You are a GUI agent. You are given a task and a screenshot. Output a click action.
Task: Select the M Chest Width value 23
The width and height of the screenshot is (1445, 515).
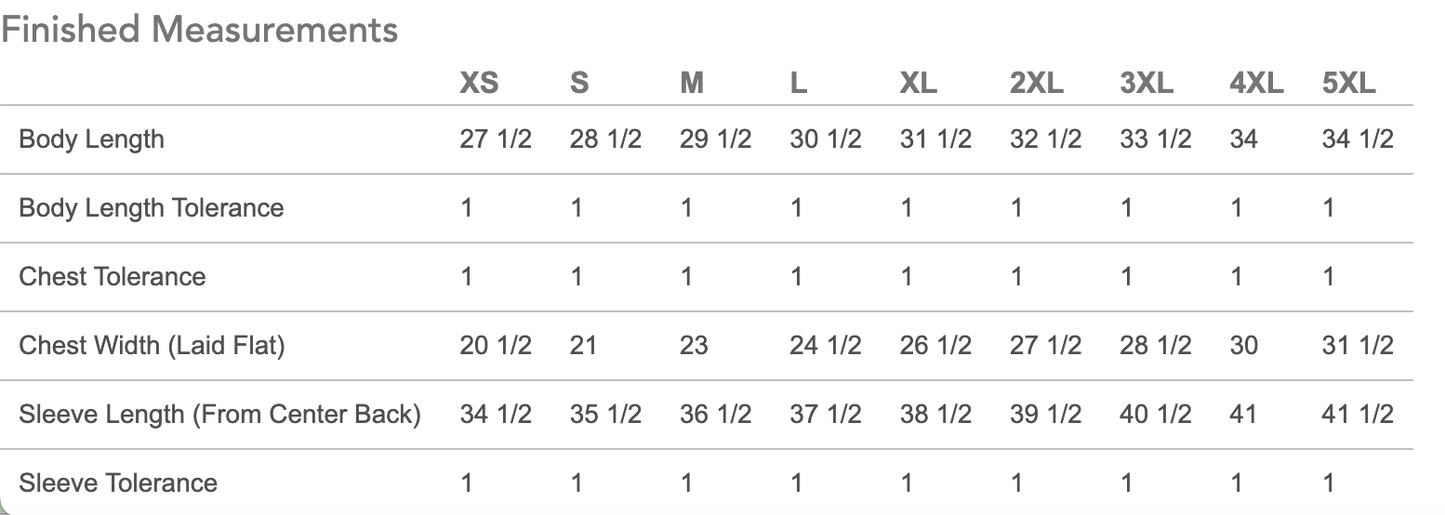click(x=694, y=346)
